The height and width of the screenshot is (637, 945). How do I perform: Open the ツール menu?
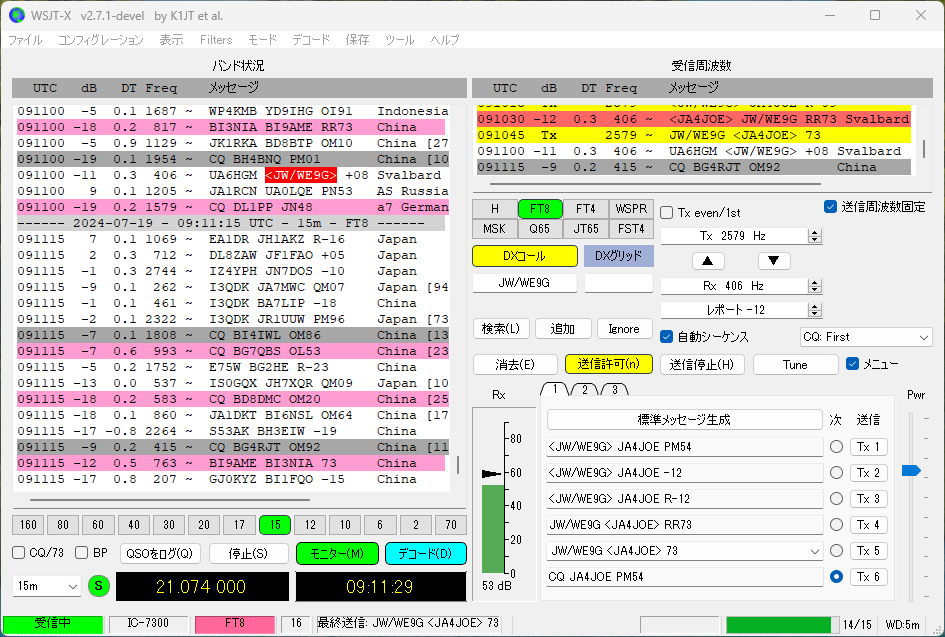pyautogui.click(x=400, y=40)
